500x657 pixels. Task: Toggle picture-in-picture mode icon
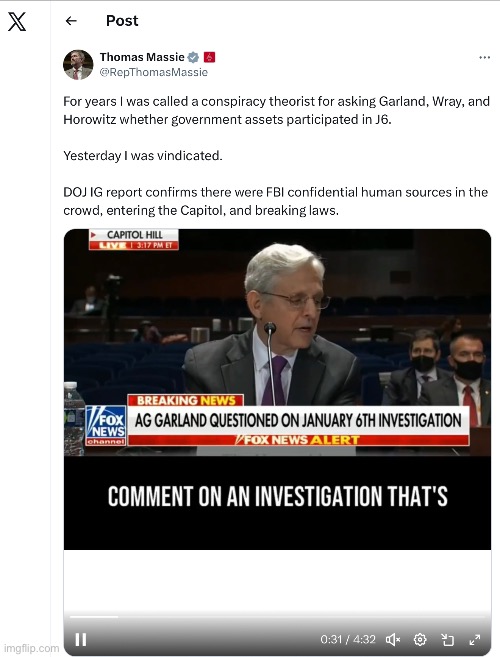(x=447, y=639)
